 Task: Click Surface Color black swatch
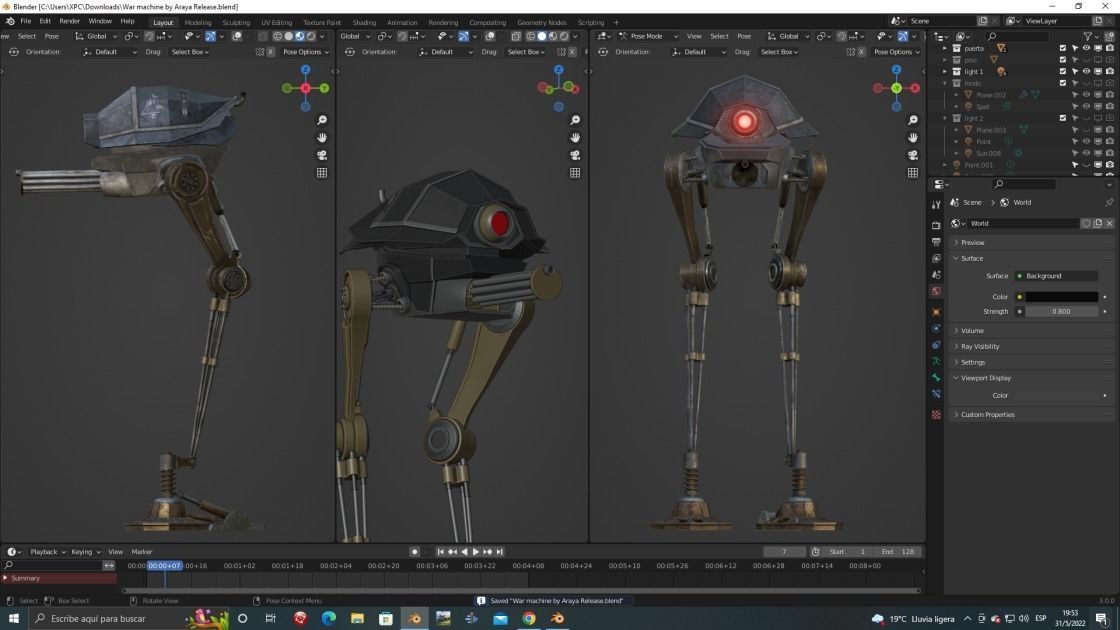[1061, 296]
